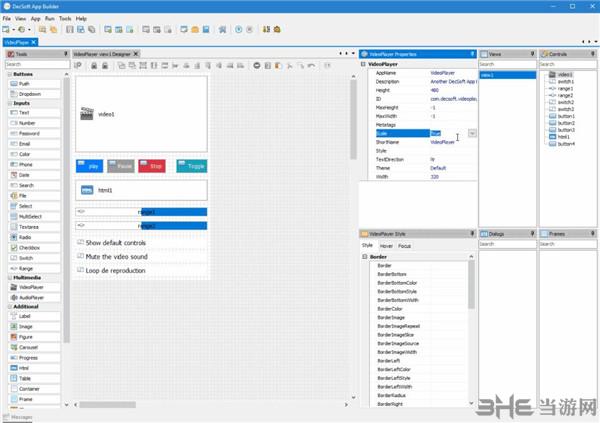This screenshot has height=423, width=600.
Task: Click the Tools panel search field
Action: click(x=37, y=64)
